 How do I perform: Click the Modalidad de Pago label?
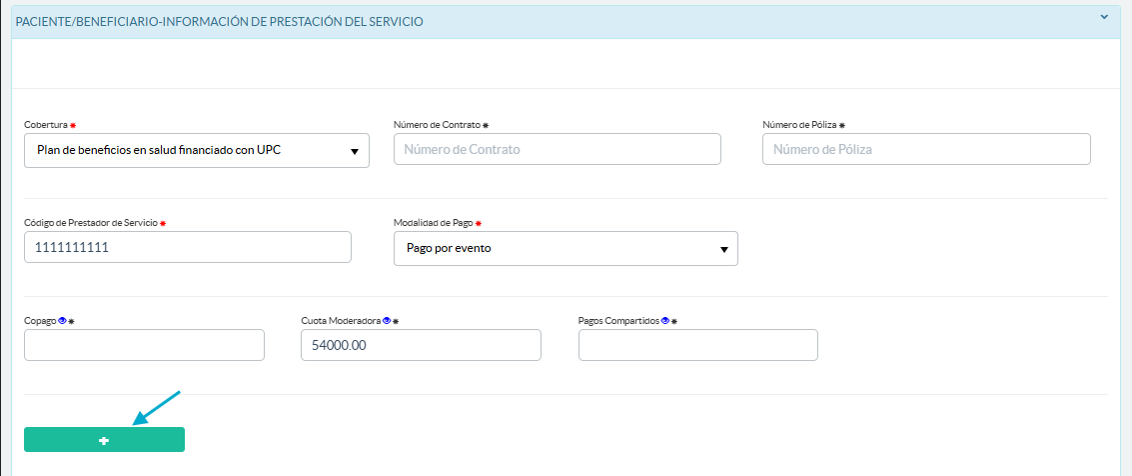[x=433, y=222]
